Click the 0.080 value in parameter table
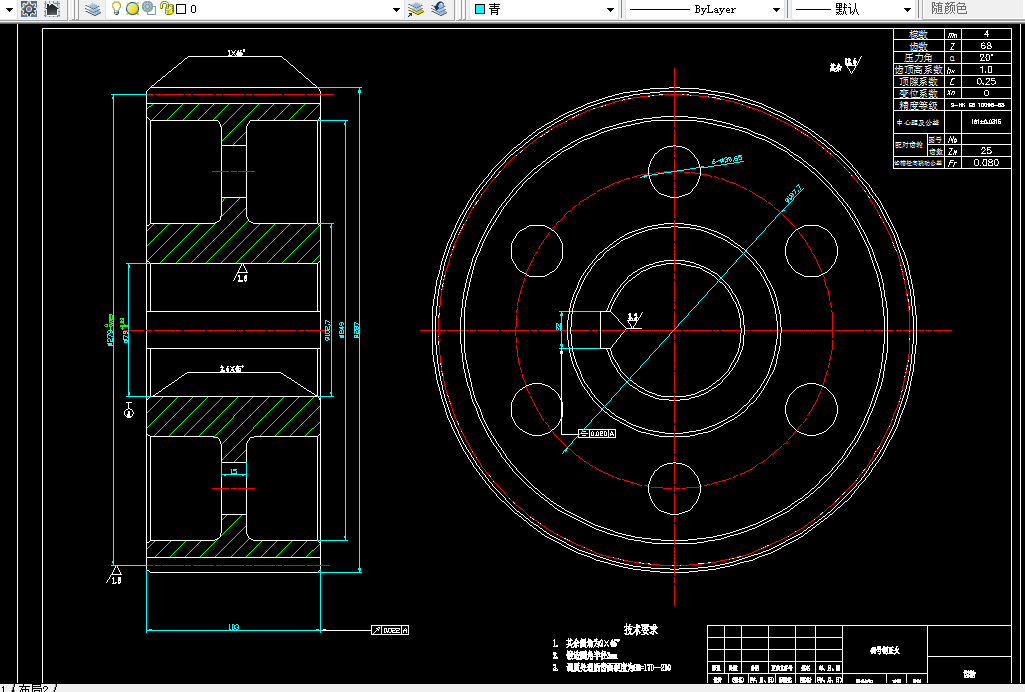The height and width of the screenshot is (692, 1025). (986, 163)
